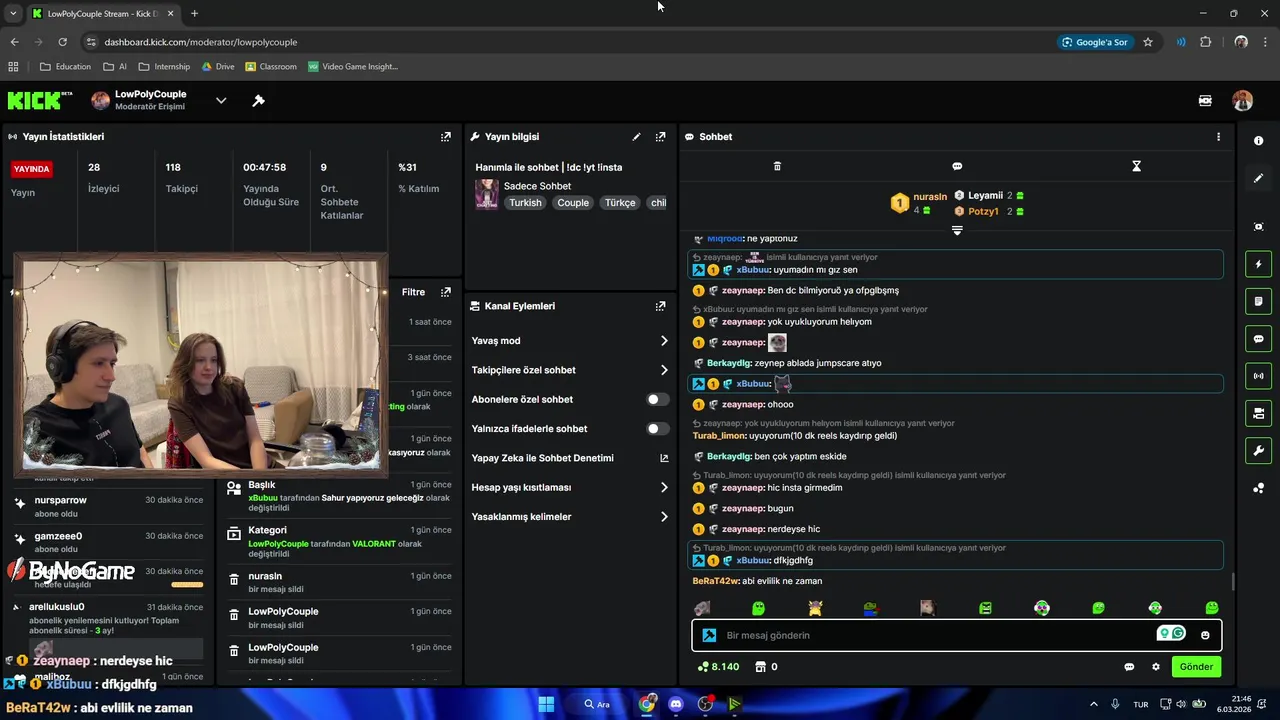Click the moderator badge icon in message box
Screen dimensions: 1280x720
(709, 635)
